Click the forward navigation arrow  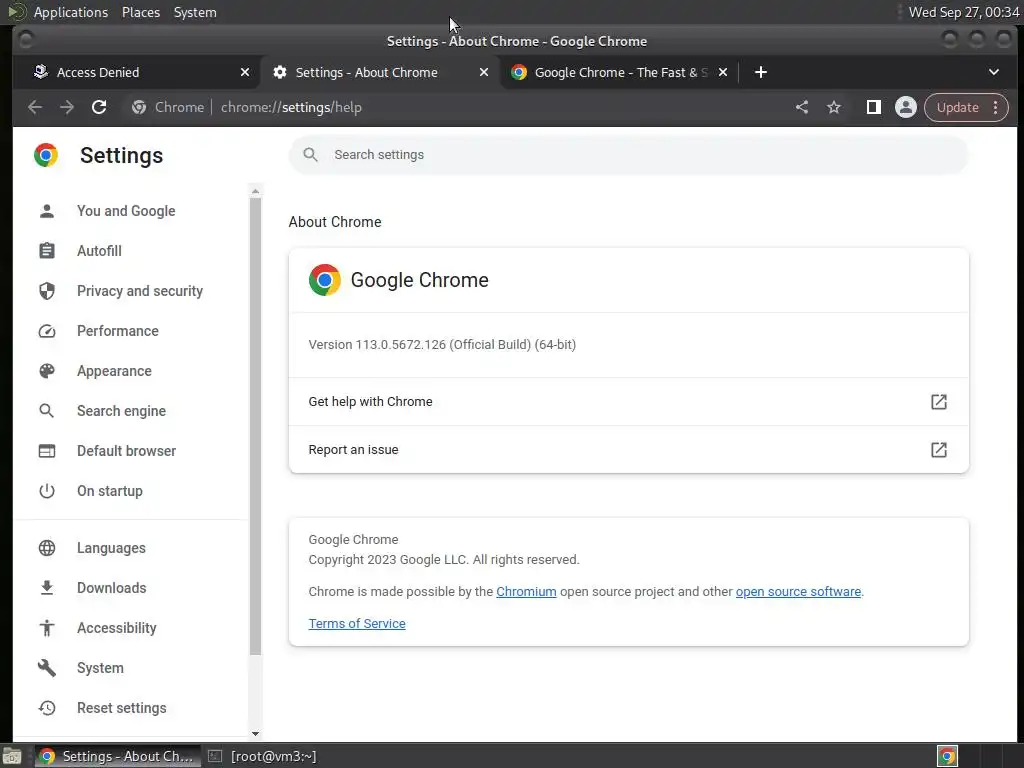tap(67, 107)
